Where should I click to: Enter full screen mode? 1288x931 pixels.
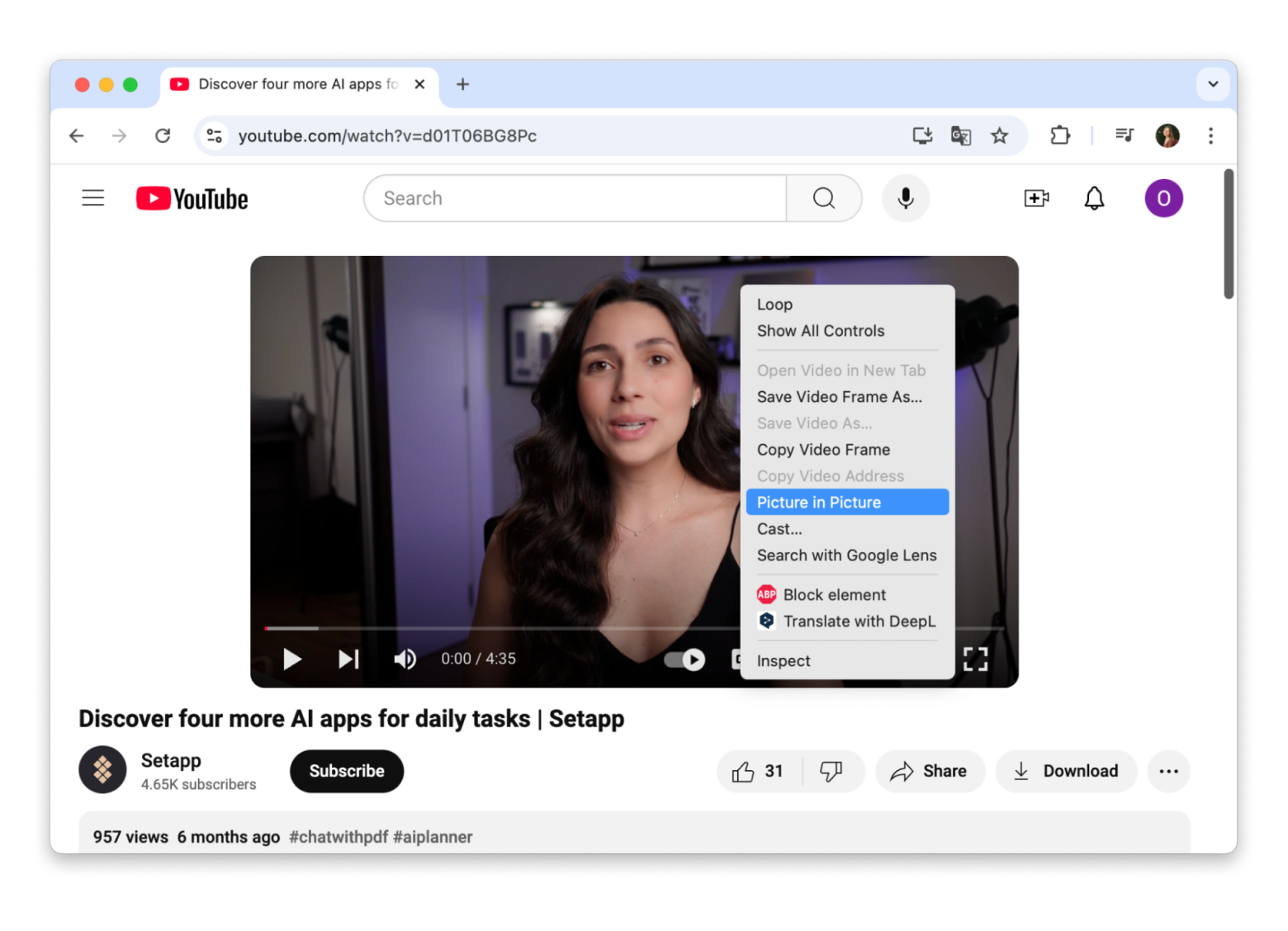pyautogui.click(x=975, y=659)
